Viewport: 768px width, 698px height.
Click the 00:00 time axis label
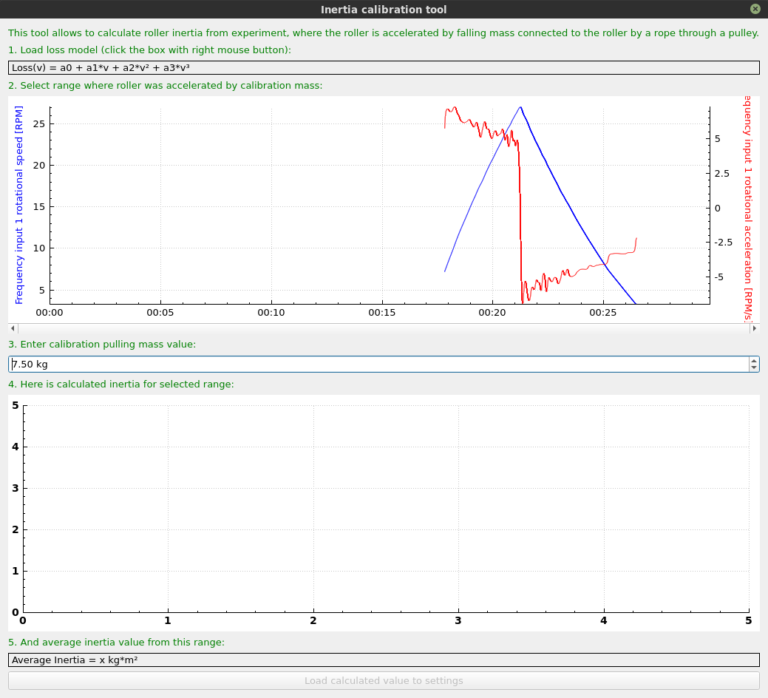point(50,313)
